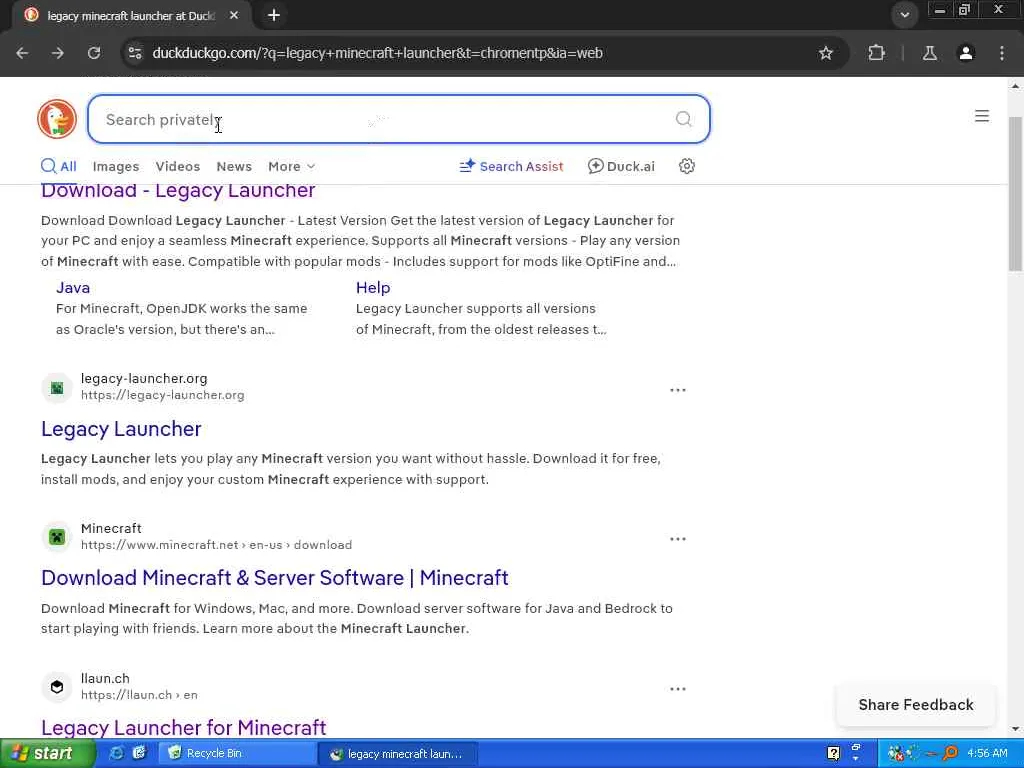Switch to the Images tab
Image resolution: width=1024 pixels, height=768 pixels.
pyautogui.click(x=116, y=167)
